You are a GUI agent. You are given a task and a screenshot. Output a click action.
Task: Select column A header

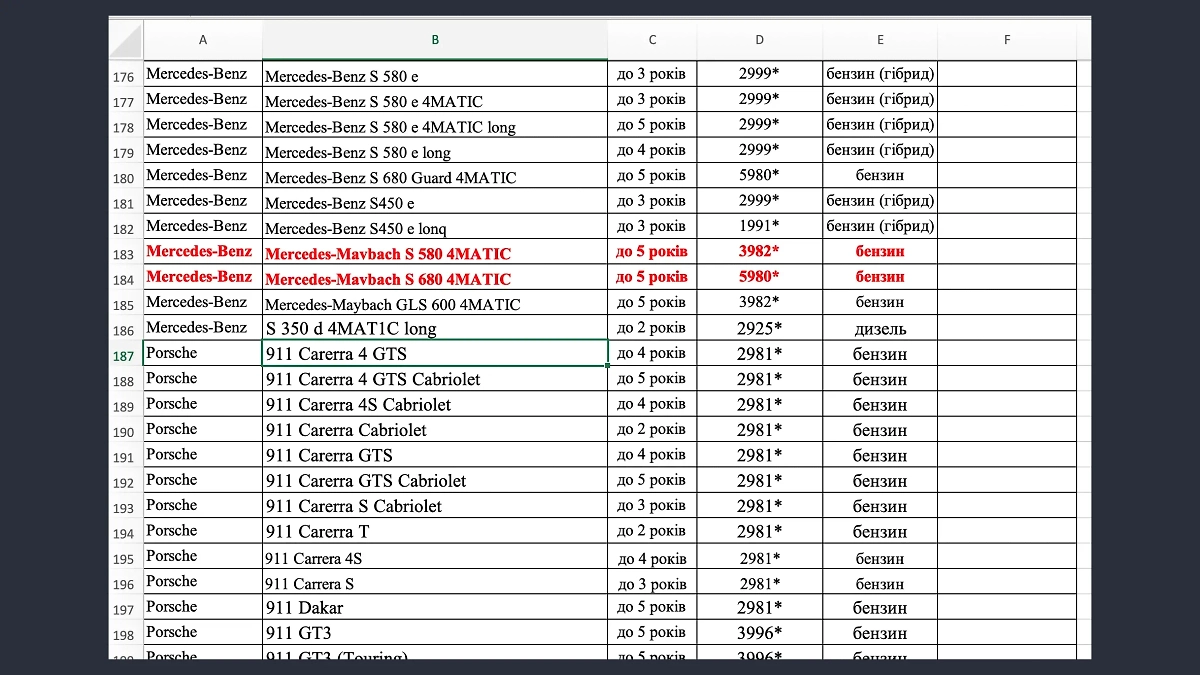(x=203, y=40)
